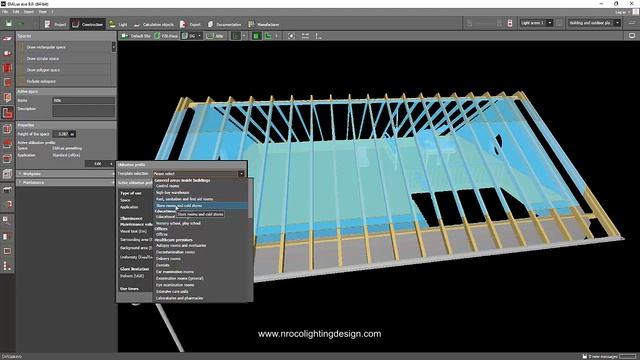This screenshot has height=360, width=640.
Task: Select Draw circular space tool
Action: (x=63, y=59)
